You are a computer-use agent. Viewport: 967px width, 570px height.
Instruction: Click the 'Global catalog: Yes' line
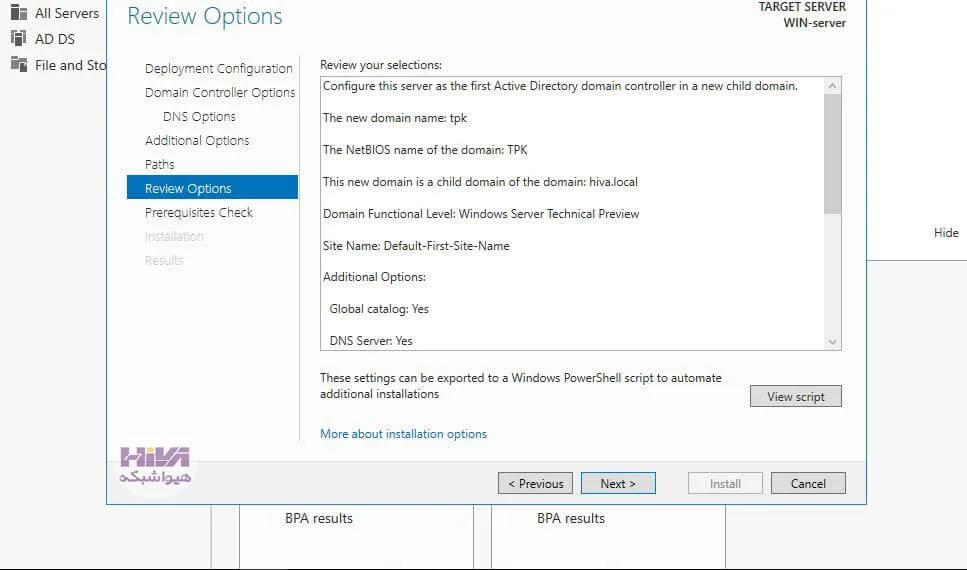click(x=379, y=309)
